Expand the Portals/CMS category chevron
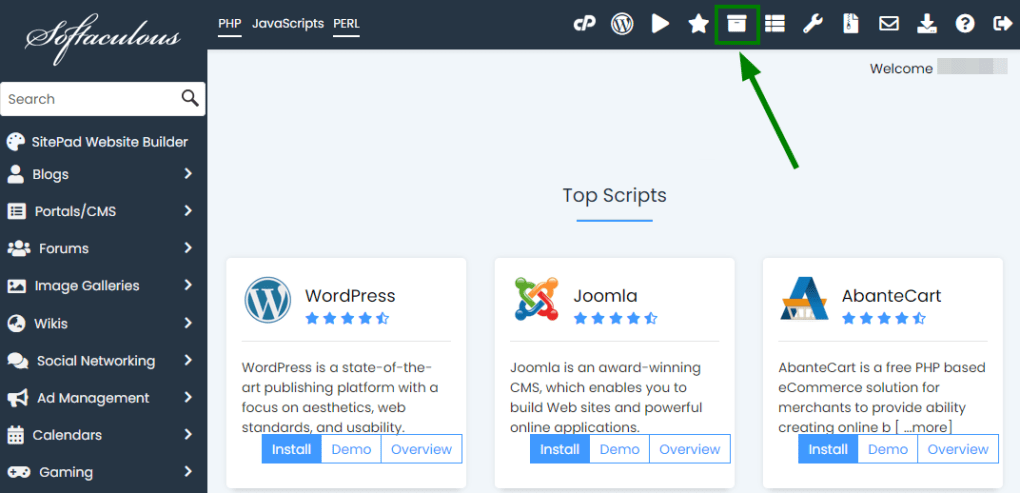This screenshot has width=1020, height=493. pyautogui.click(x=188, y=211)
